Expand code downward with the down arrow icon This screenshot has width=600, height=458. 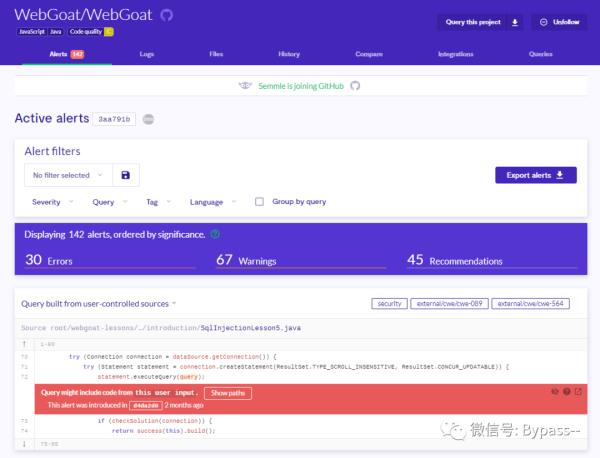coord(24,444)
